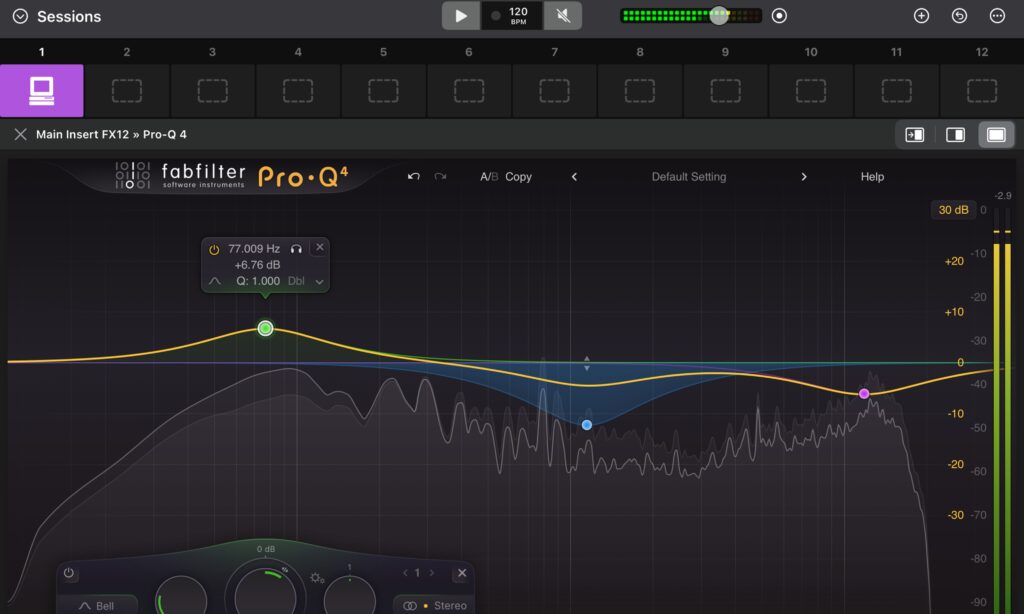The image size is (1024, 614).
Task: Open the 30 dB display range menu
Action: tap(953, 210)
